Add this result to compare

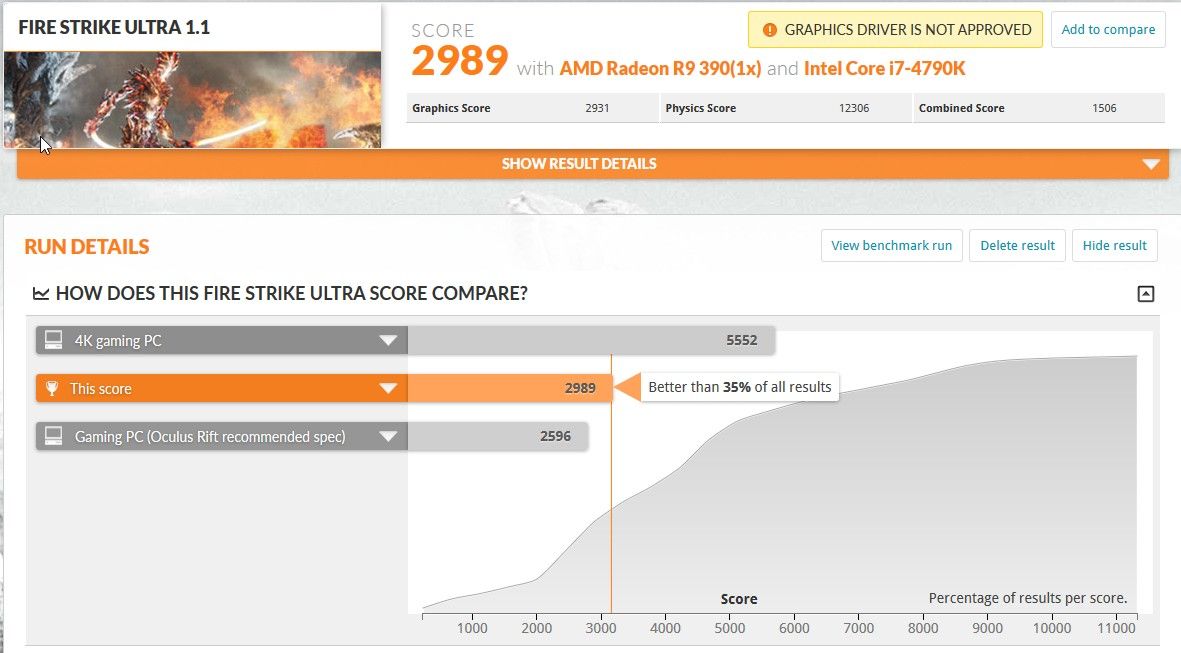pyautogui.click(x=1108, y=30)
